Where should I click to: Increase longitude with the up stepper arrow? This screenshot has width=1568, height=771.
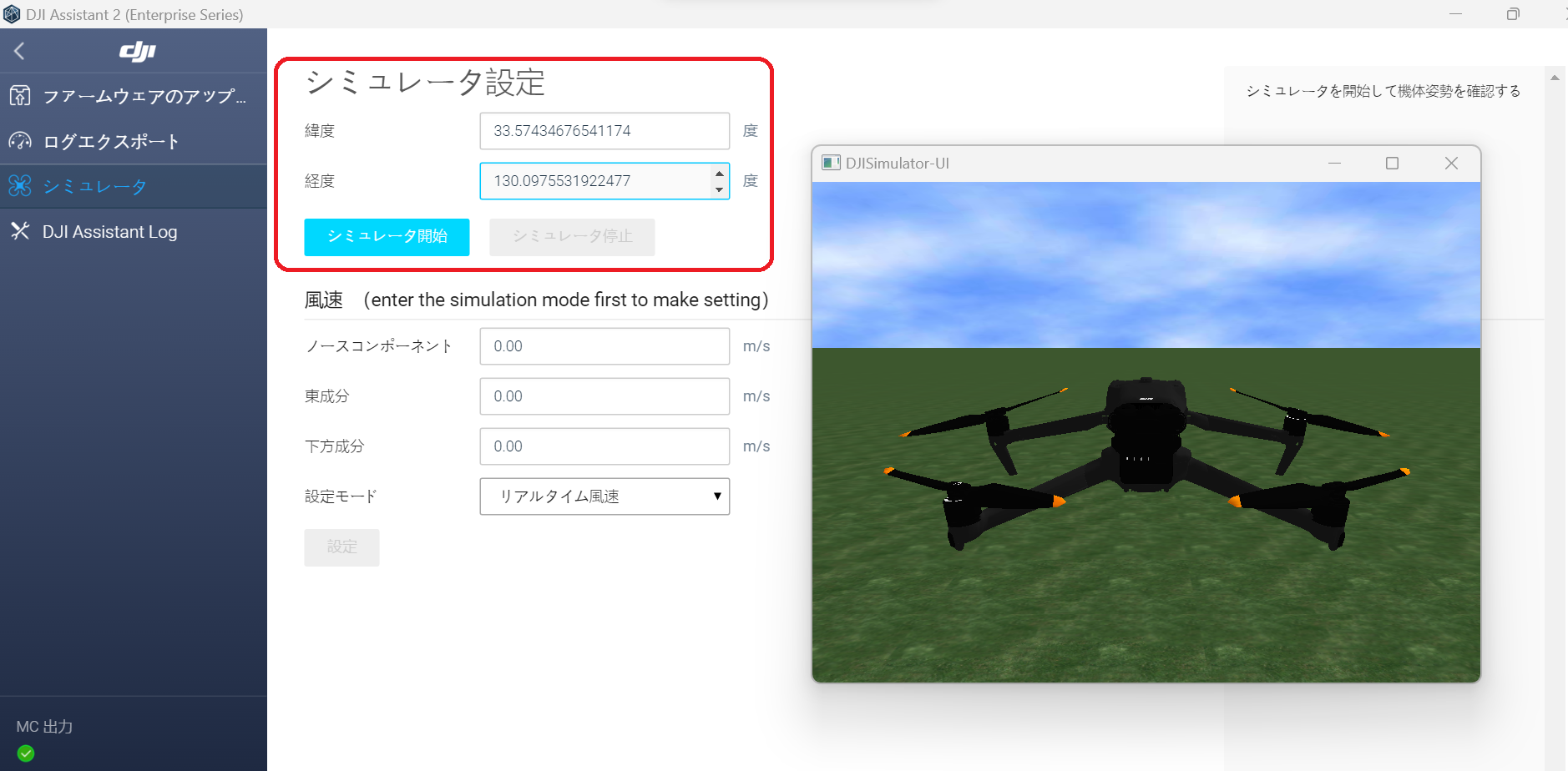719,173
